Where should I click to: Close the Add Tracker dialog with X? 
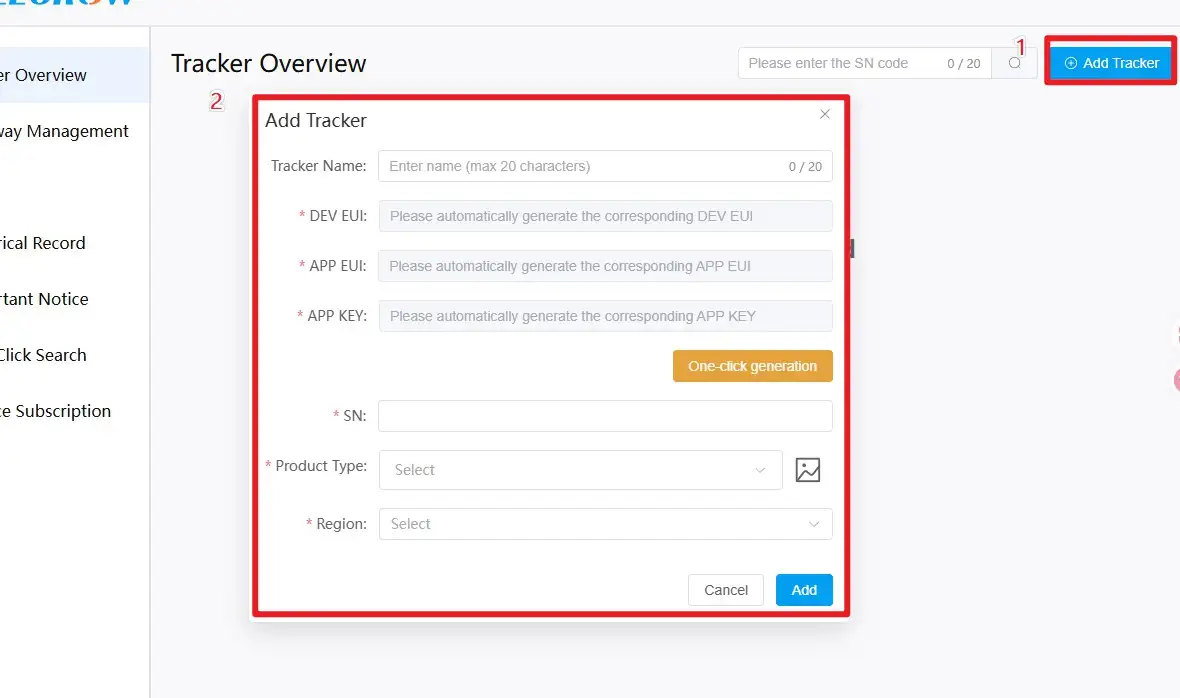[x=825, y=114]
